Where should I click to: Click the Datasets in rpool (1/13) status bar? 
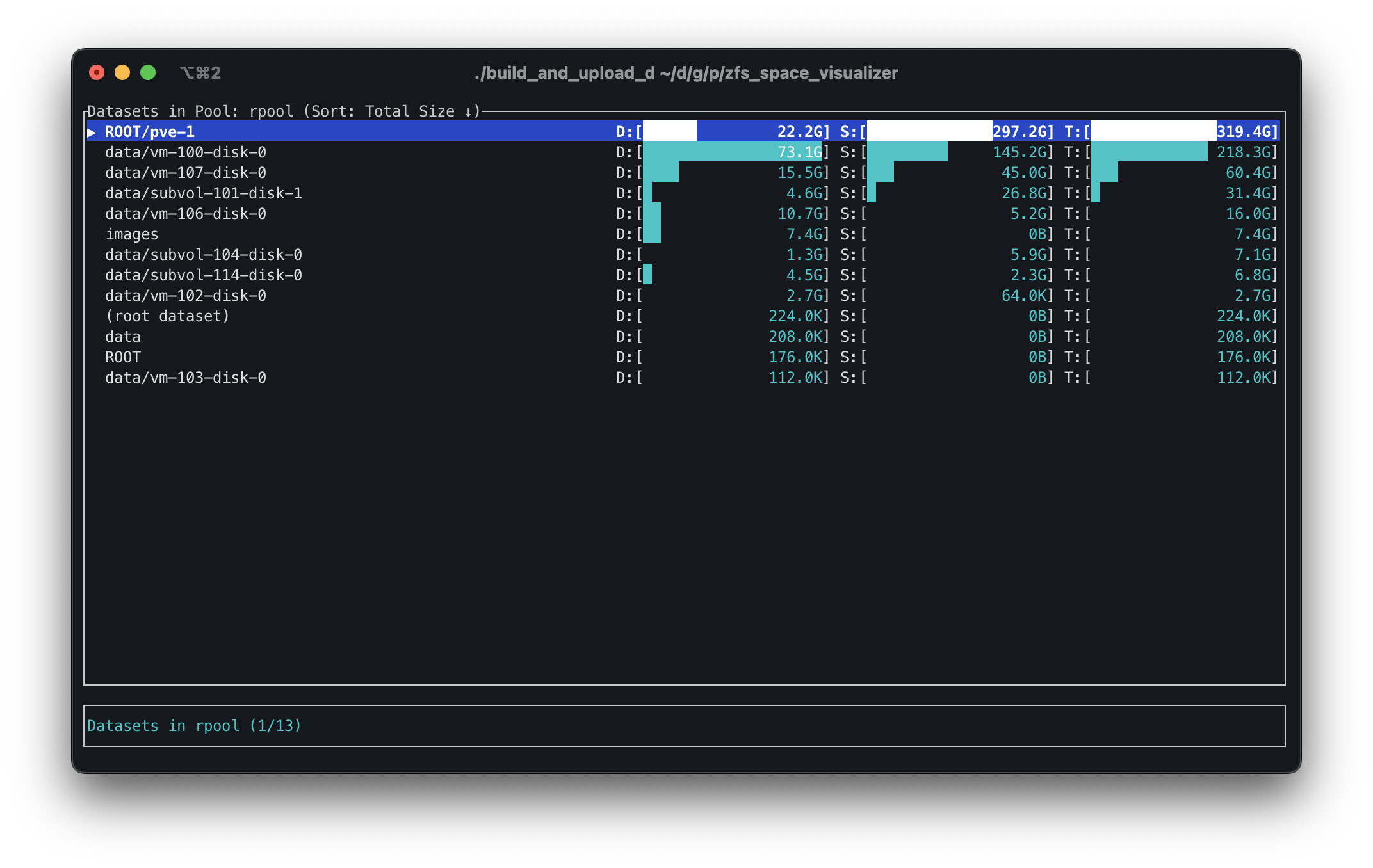pyautogui.click(x=194, y=726)
